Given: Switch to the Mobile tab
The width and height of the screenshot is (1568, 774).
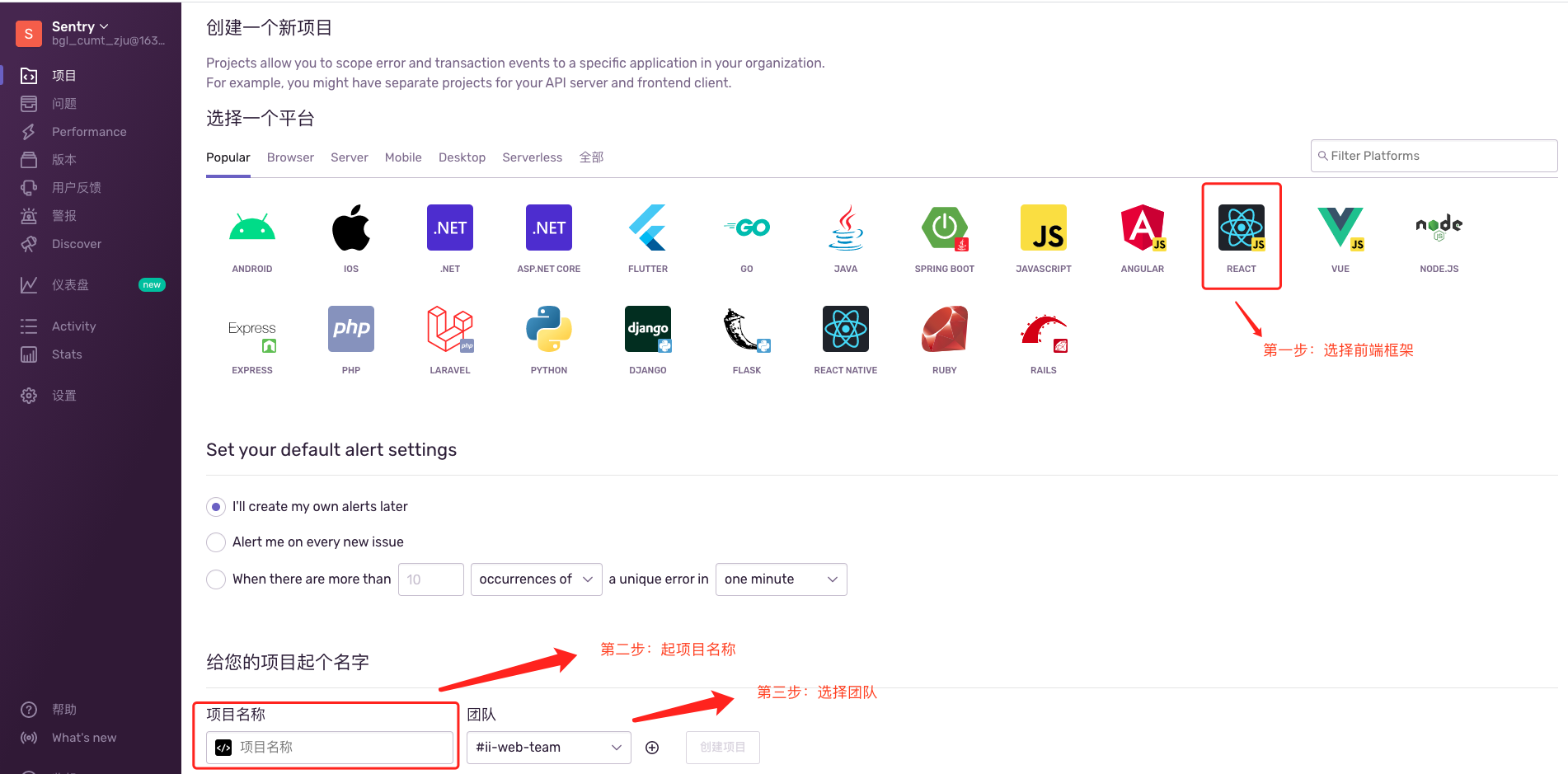Looking at the screenshot, I should pyautogui.click(x=403, y=157).
